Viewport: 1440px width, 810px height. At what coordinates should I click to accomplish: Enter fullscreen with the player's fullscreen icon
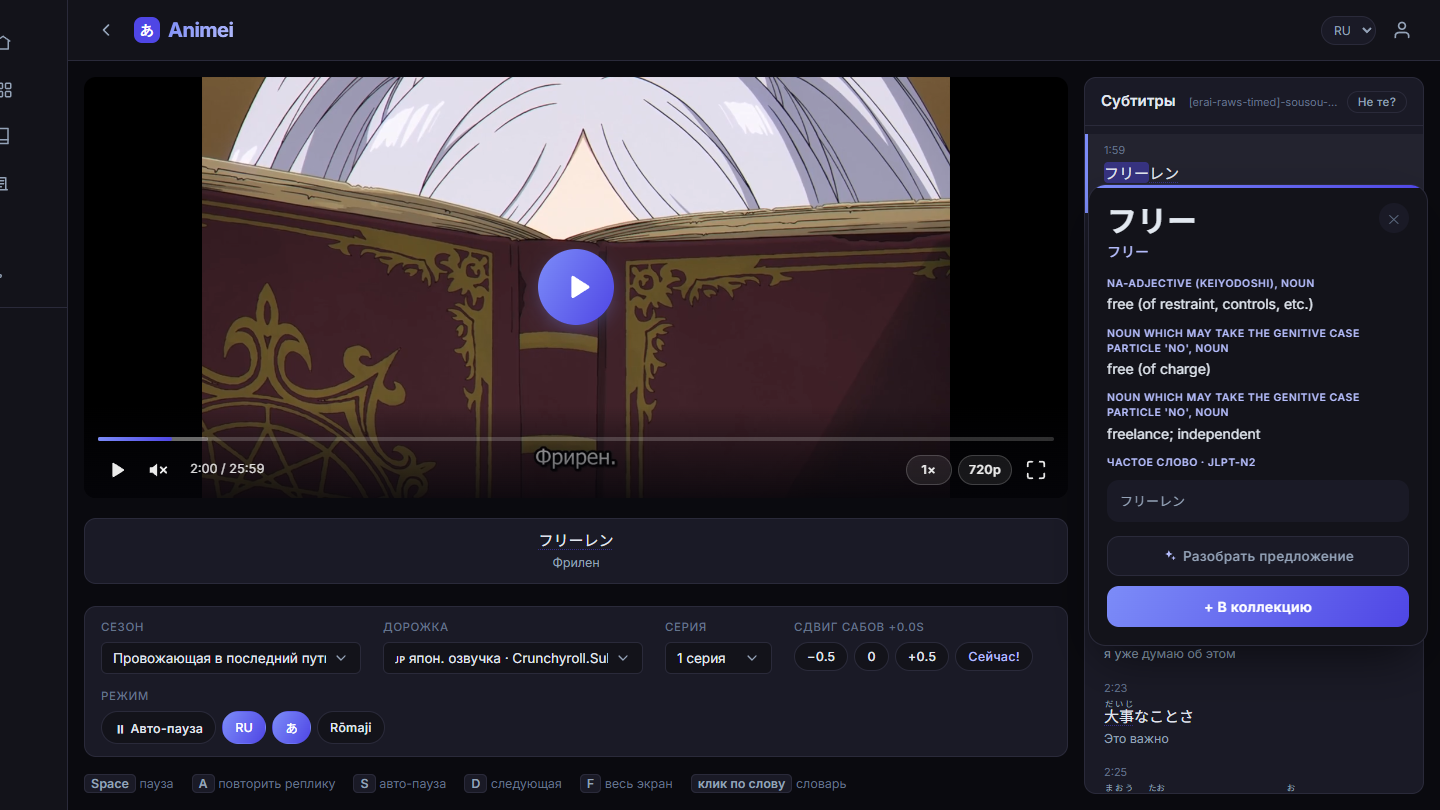(1036, 469)
